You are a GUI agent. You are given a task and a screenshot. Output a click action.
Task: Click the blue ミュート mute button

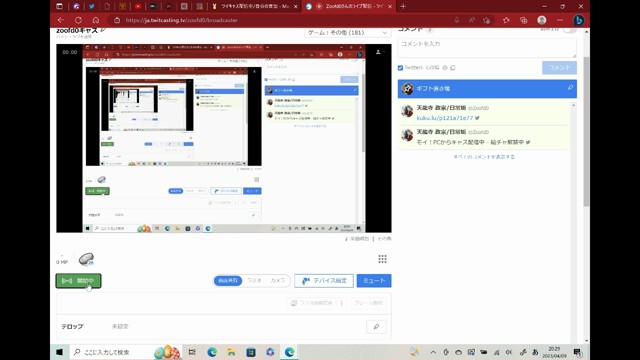pos(374,281)
